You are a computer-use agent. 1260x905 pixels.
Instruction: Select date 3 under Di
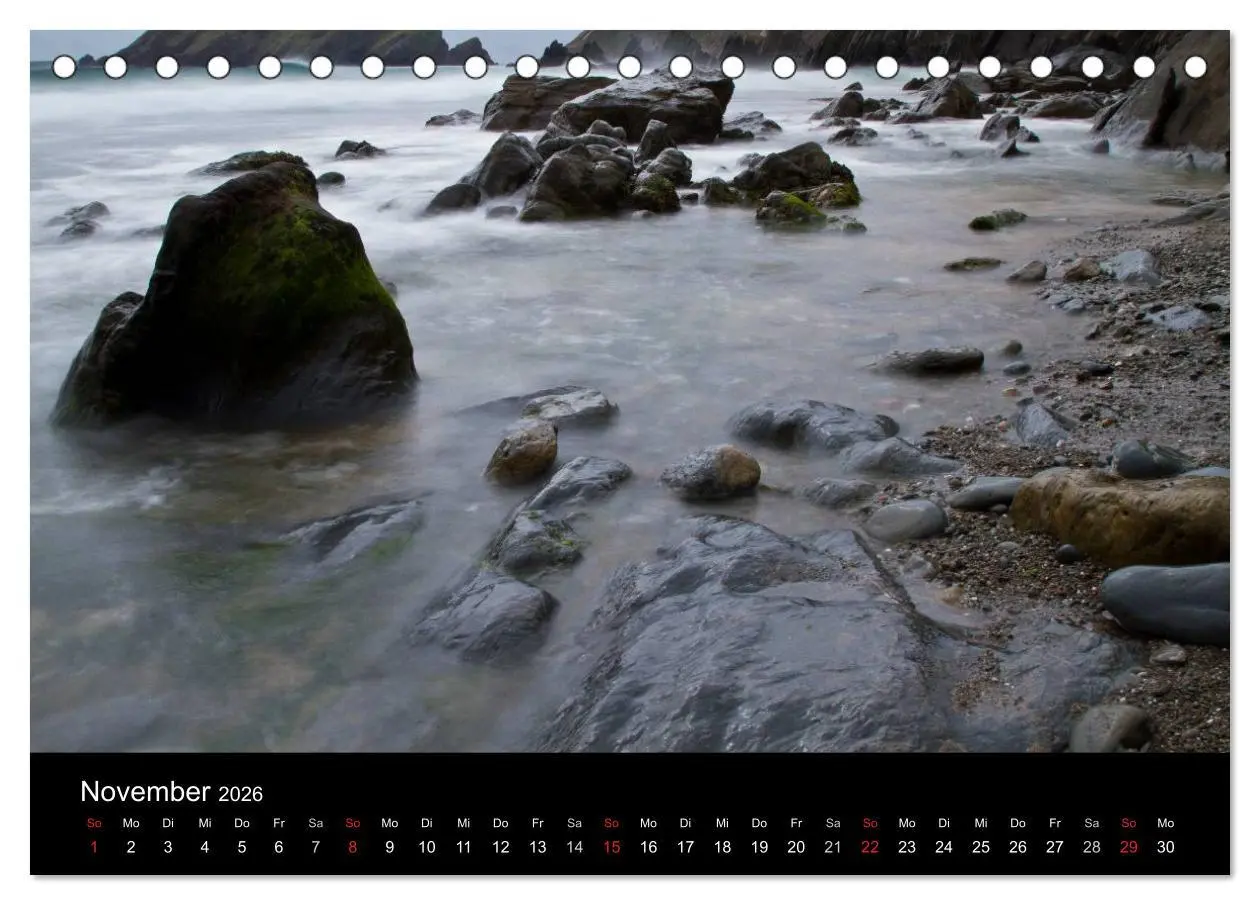(167, 847)
